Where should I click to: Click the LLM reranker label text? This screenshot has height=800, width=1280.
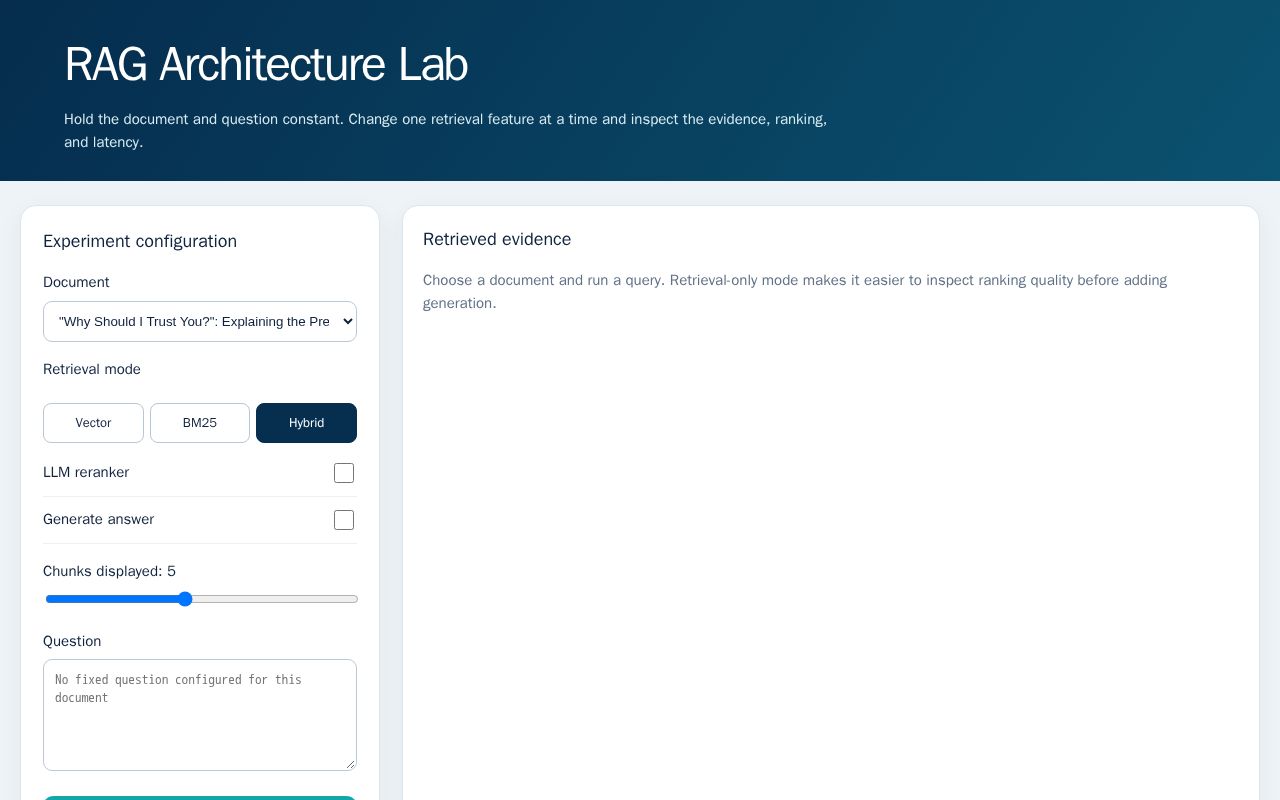click(x=86, y=472)
